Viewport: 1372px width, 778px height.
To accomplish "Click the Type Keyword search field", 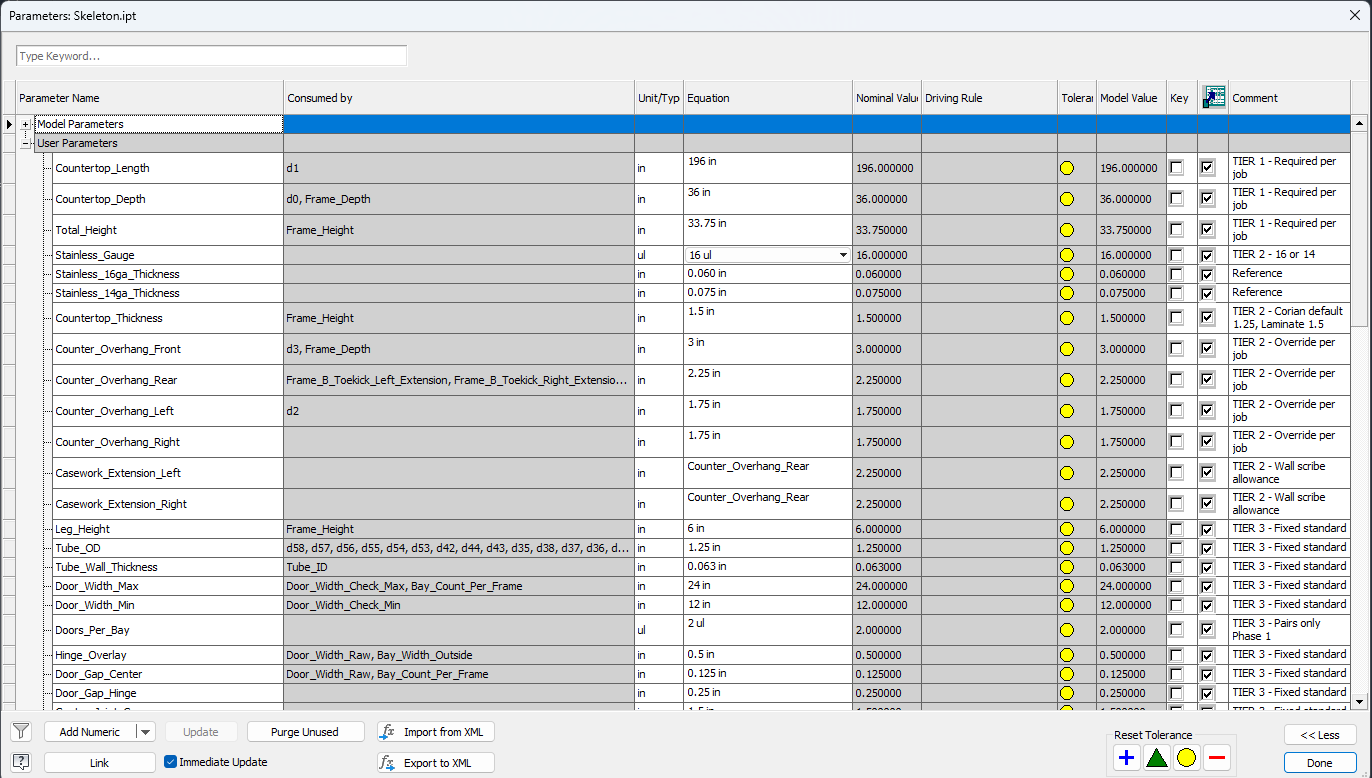I will 211,56.
